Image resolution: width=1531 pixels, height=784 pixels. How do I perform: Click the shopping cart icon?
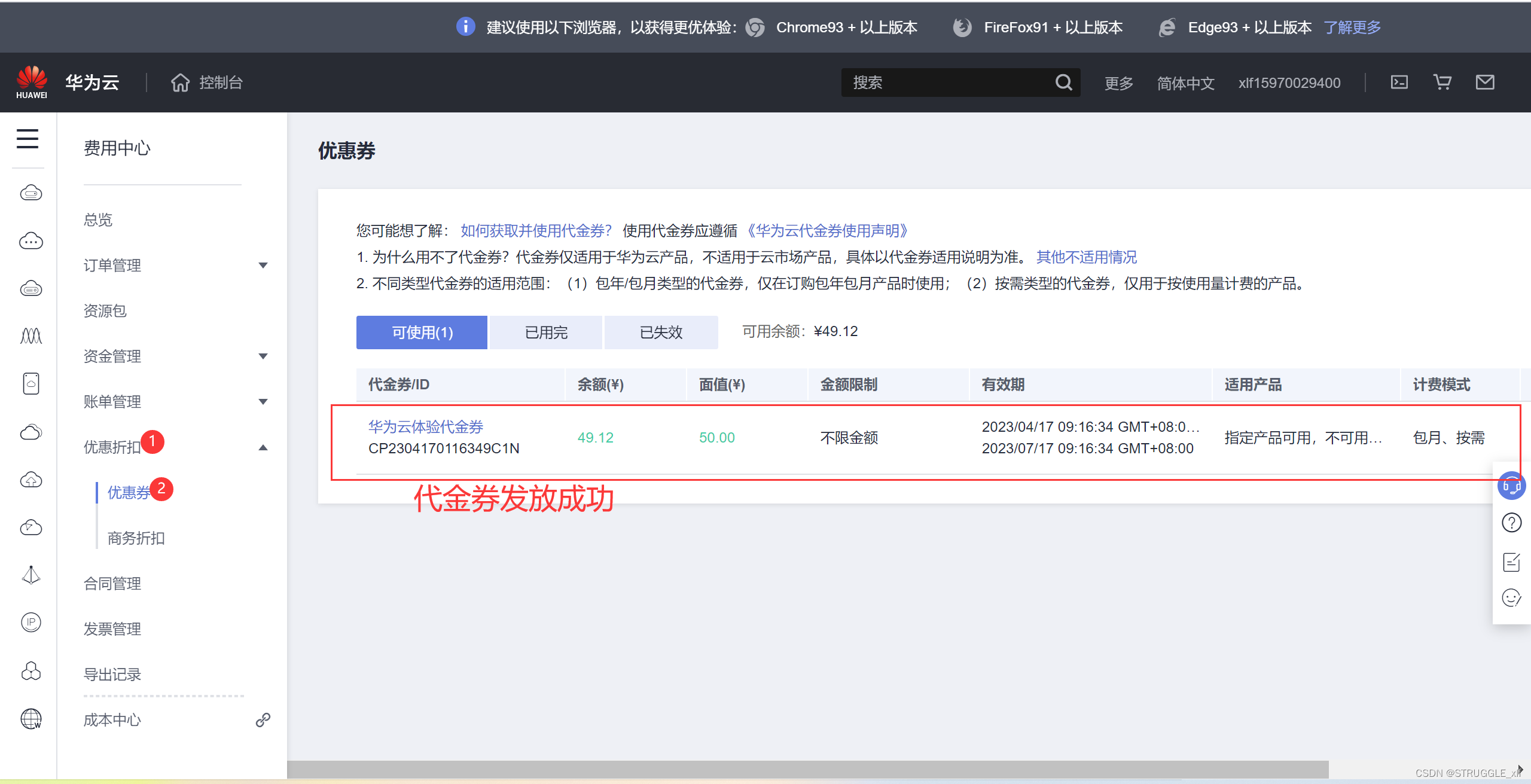pos(1442,82)
